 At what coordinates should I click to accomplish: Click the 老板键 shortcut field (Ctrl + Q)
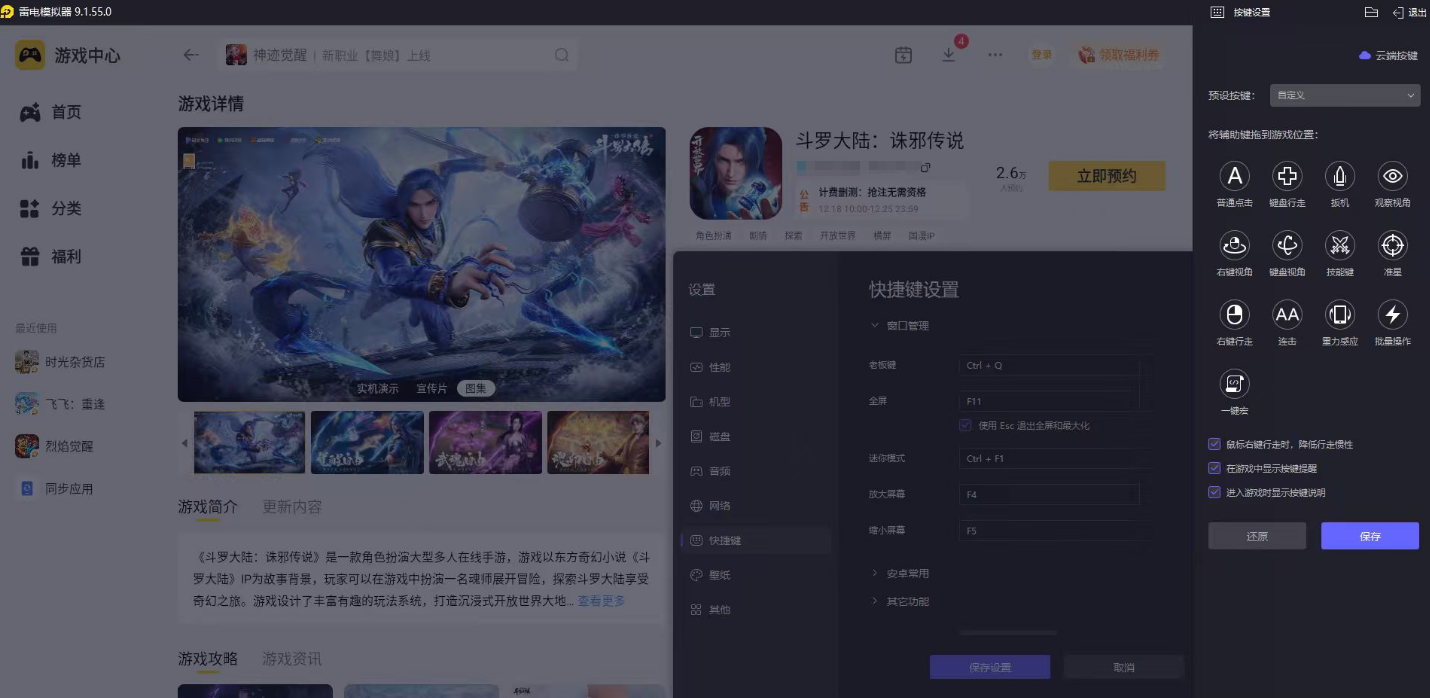click(1048, 366)
